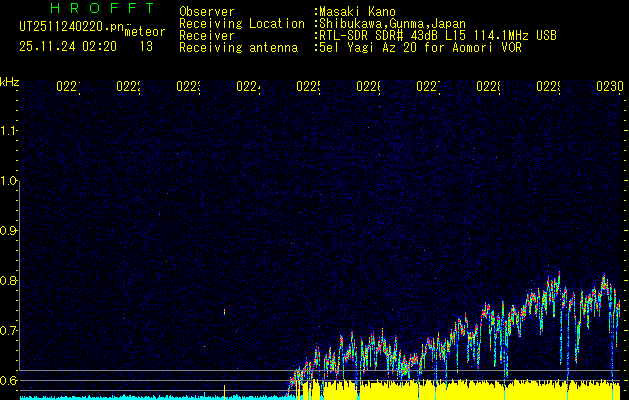Click the RTL-SDR receiver description line

point(437,35)
